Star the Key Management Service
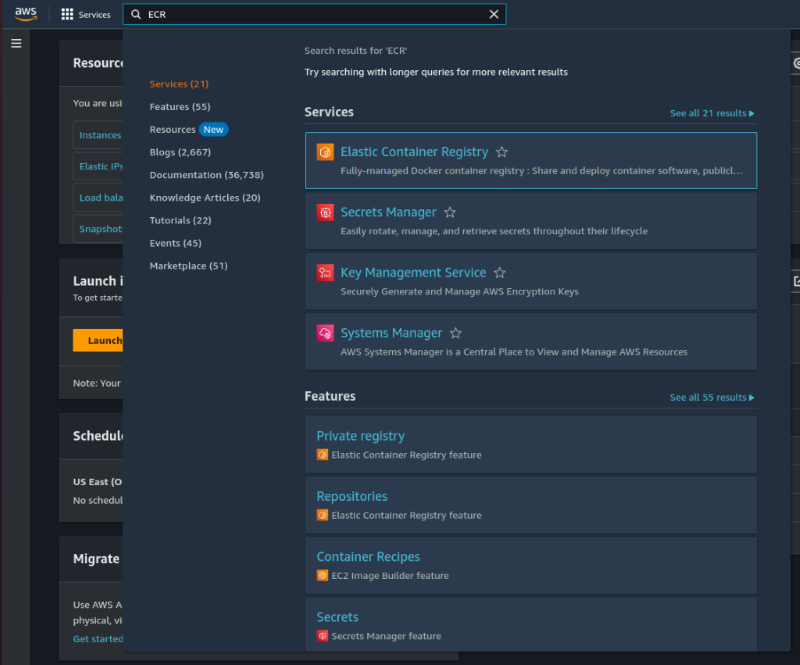800x665 pixels. point(500,272)
